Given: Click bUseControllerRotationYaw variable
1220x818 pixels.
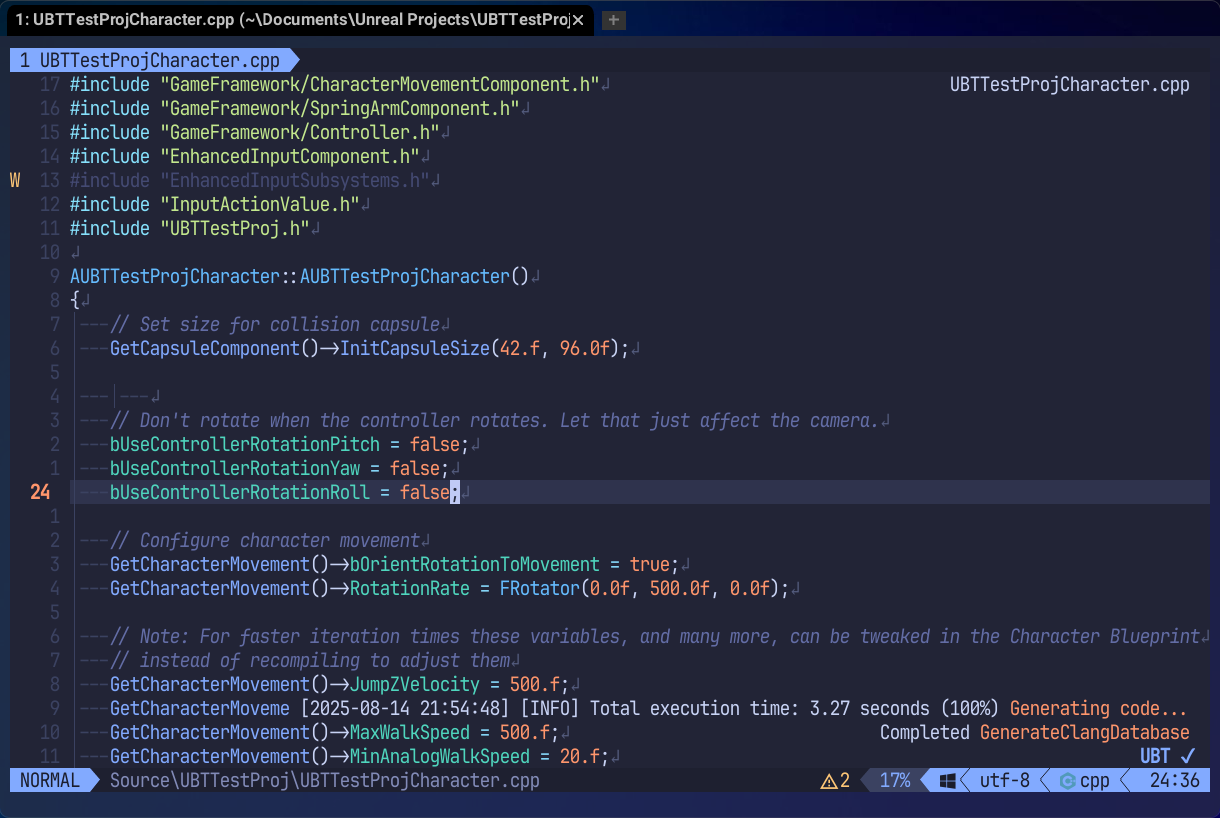Looking at the screenshot, I should pyautogui.click(x=235, y=468).
